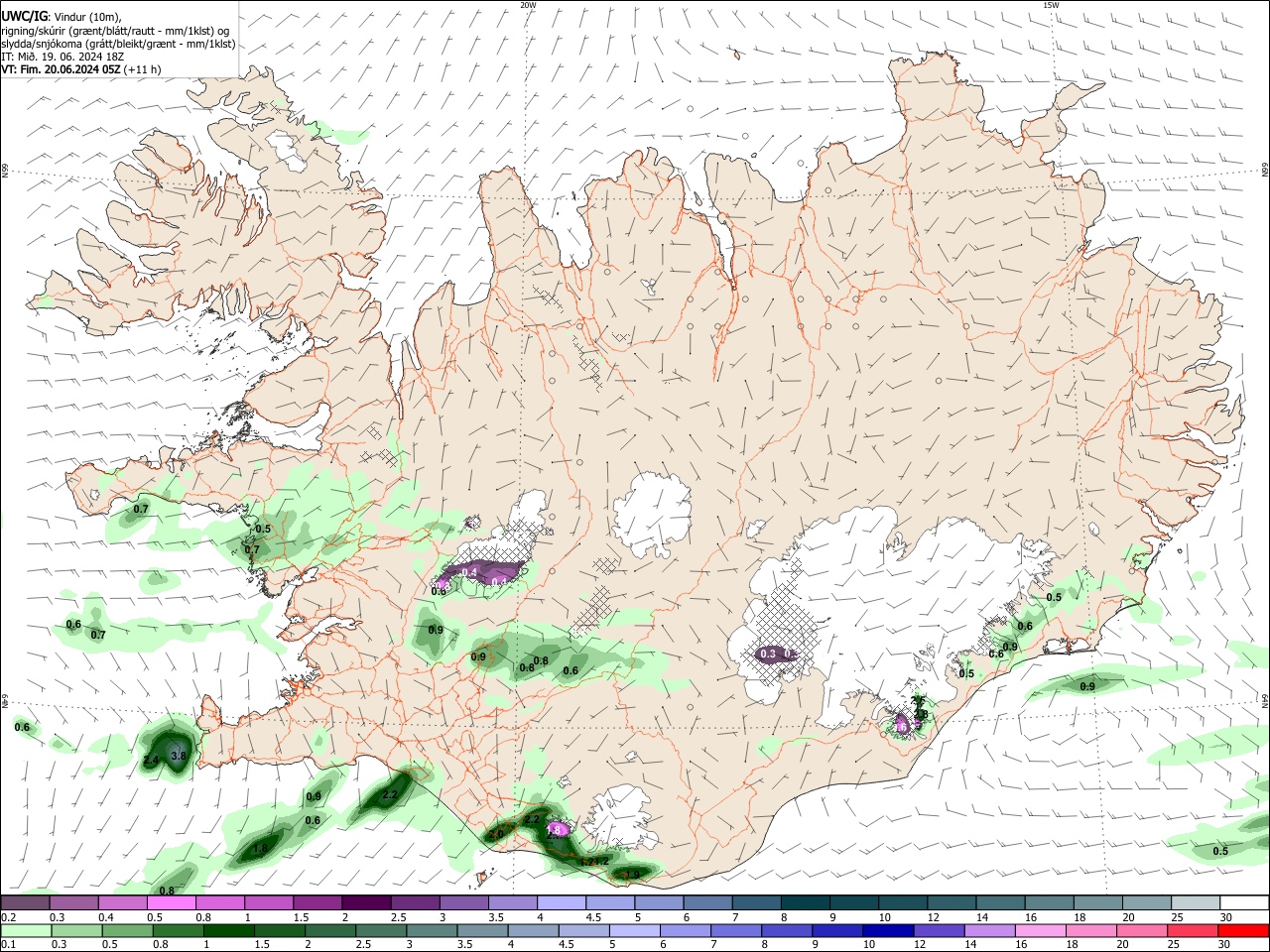Click the 'IT: Mið. 19. 06. 2024 18Z' line
The image size is (1270, 952).
click(63, 56)
